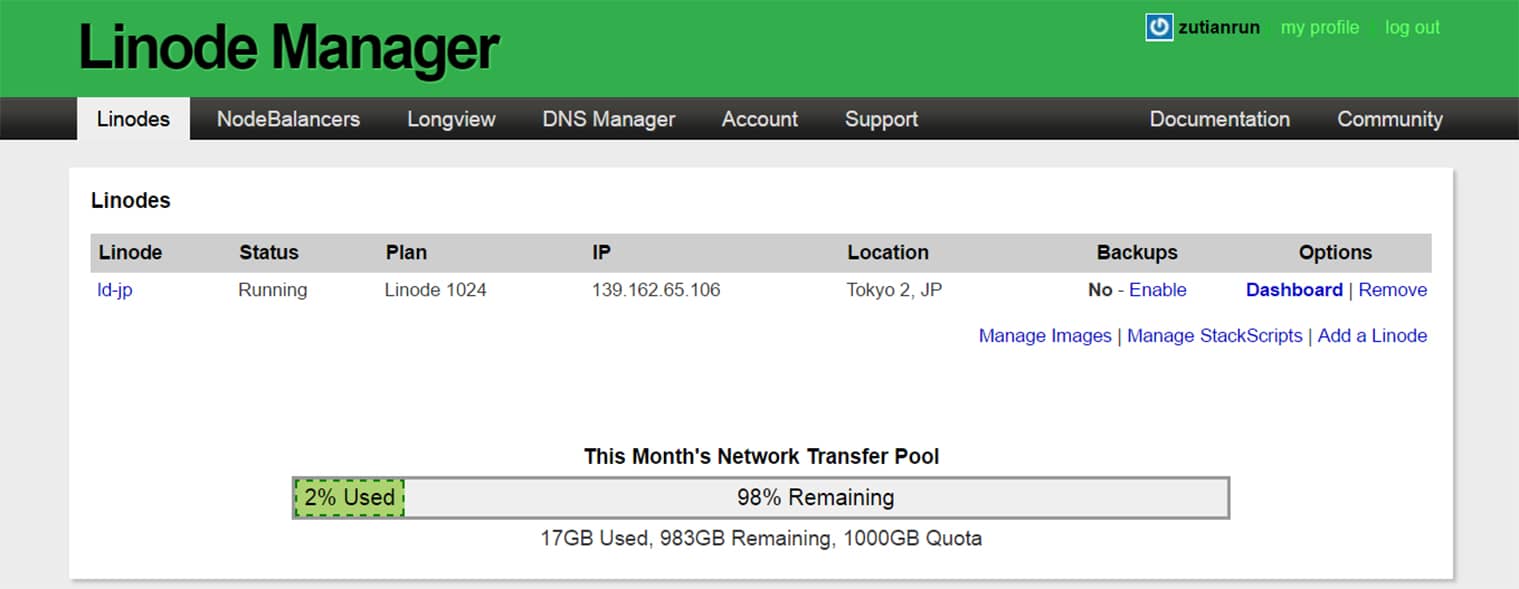Switch to the NodeBalancers tab
The width and height of the screenshot is (1519, 589).
288,119
